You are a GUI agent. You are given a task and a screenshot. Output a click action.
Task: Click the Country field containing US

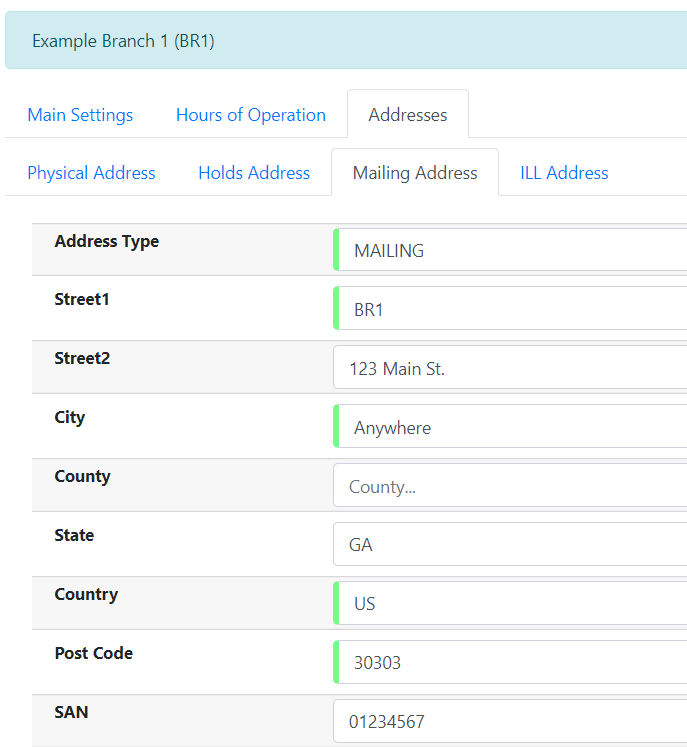point(512,604)
